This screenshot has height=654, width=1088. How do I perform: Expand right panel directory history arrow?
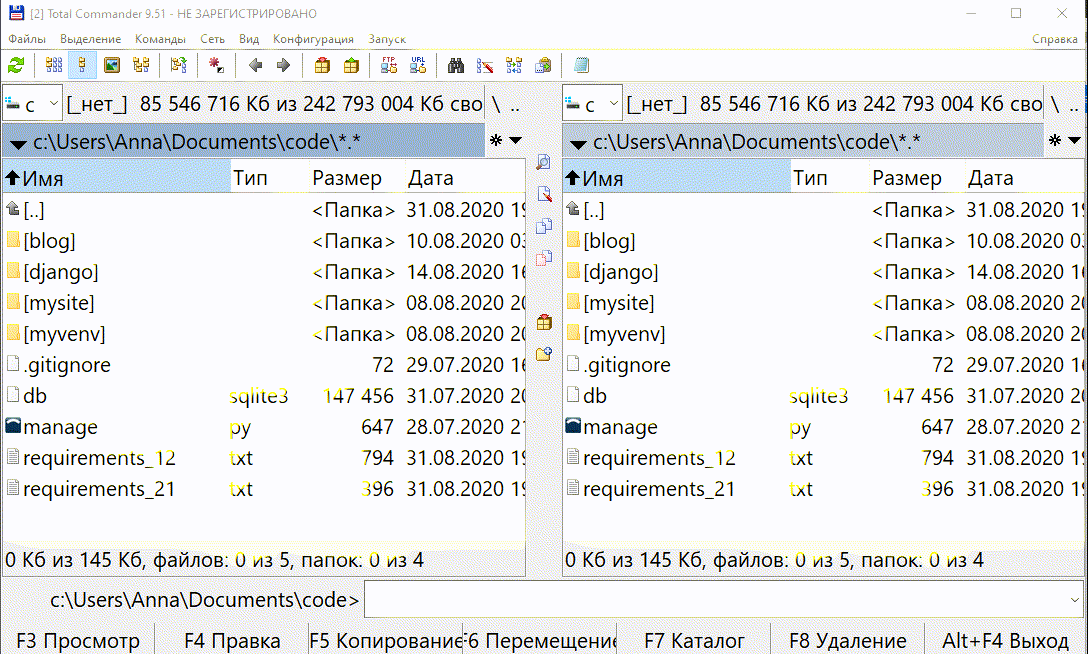(x=1074, y=141)
